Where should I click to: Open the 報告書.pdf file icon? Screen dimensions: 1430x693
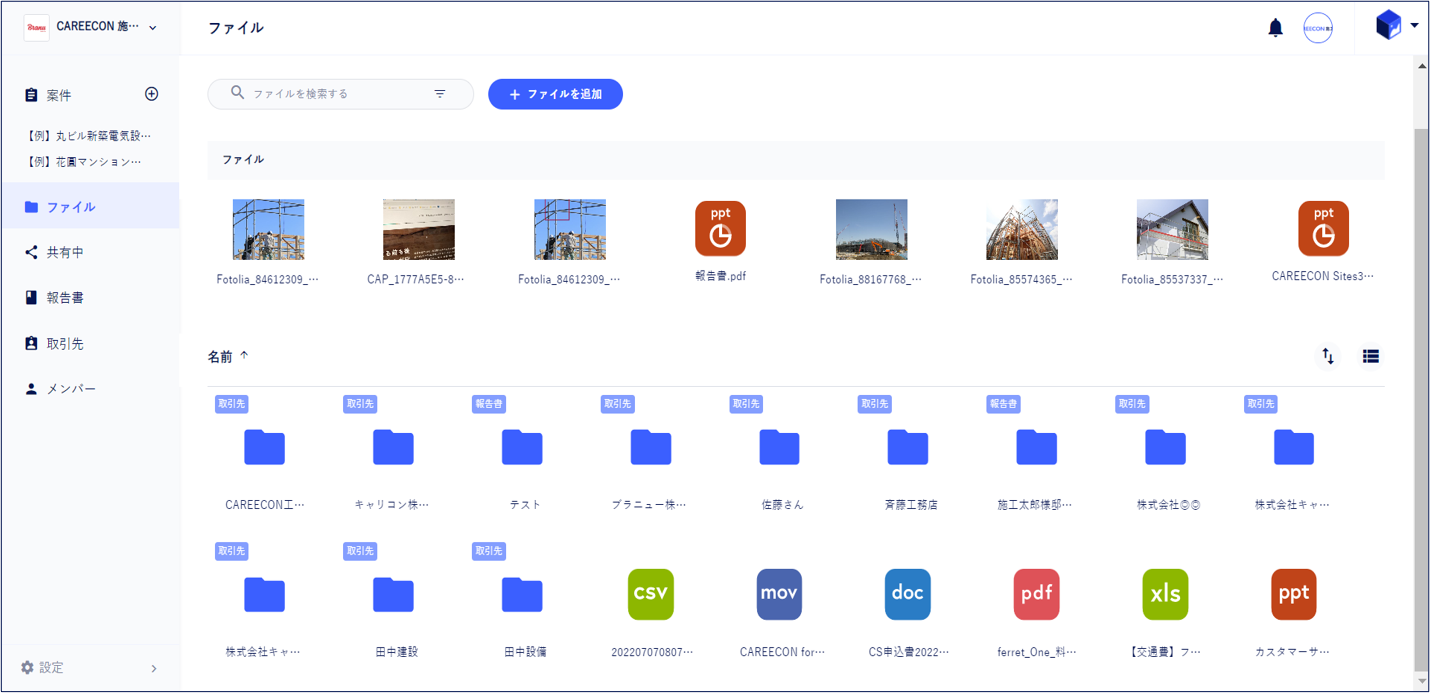[x=720, y=228]
